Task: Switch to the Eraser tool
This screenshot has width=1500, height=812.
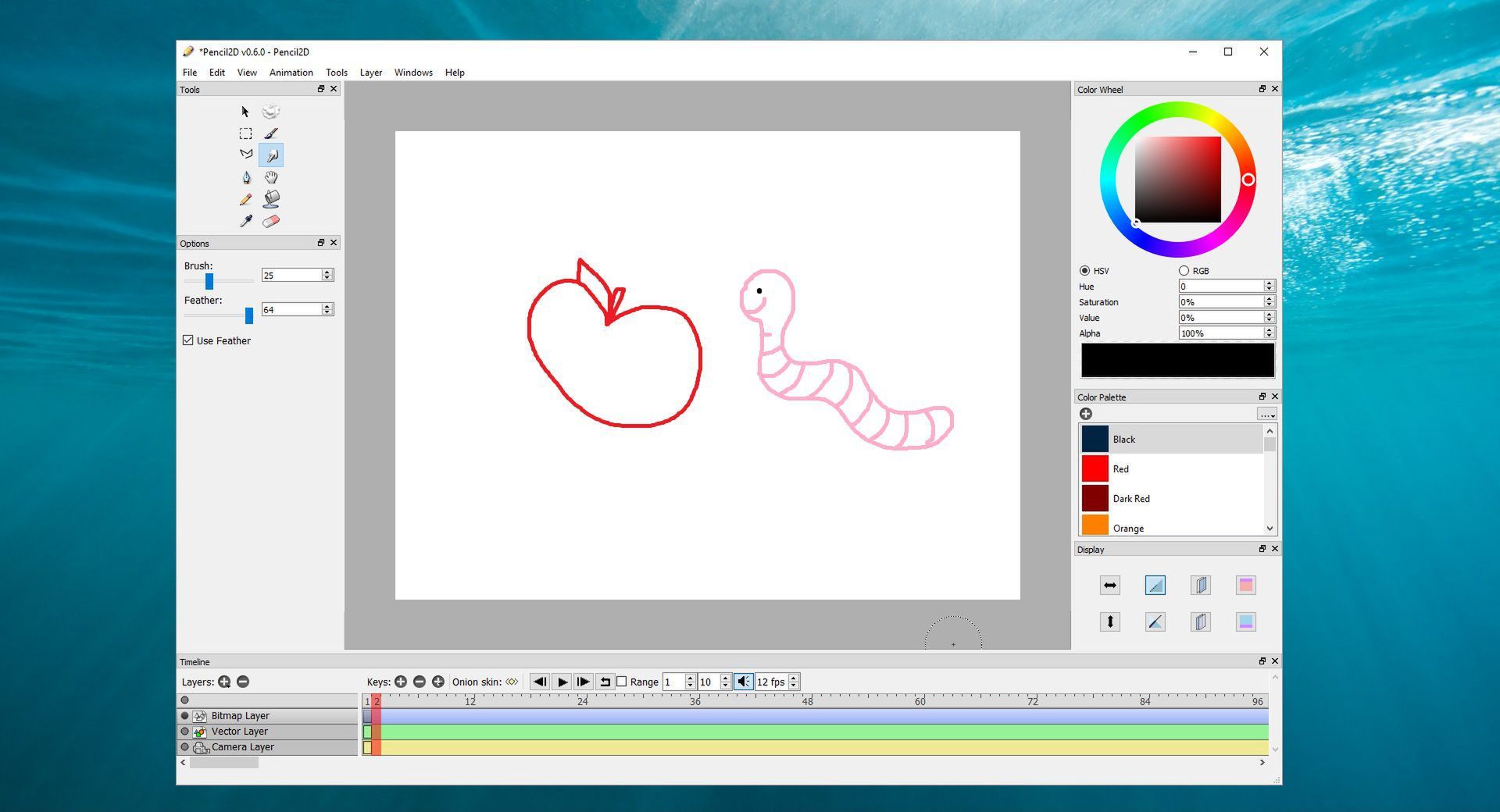Action: pyautogui.click(x=271, y=221)
